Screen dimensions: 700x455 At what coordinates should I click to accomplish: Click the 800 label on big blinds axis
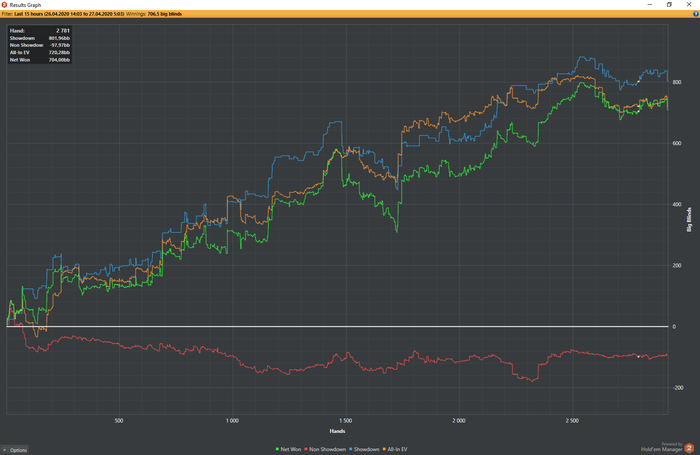click(x=677, y=82)
